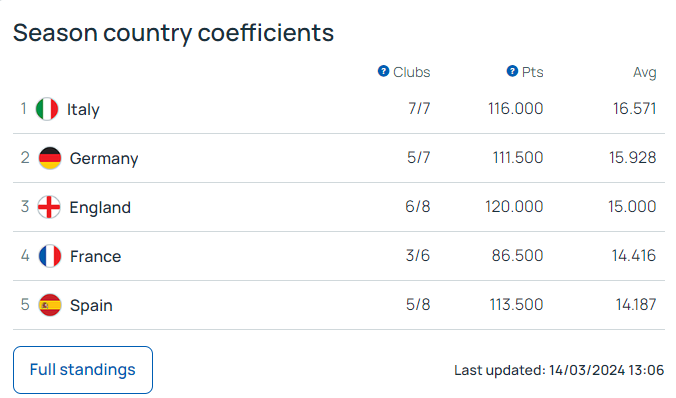Click the Italy country name

83,110
